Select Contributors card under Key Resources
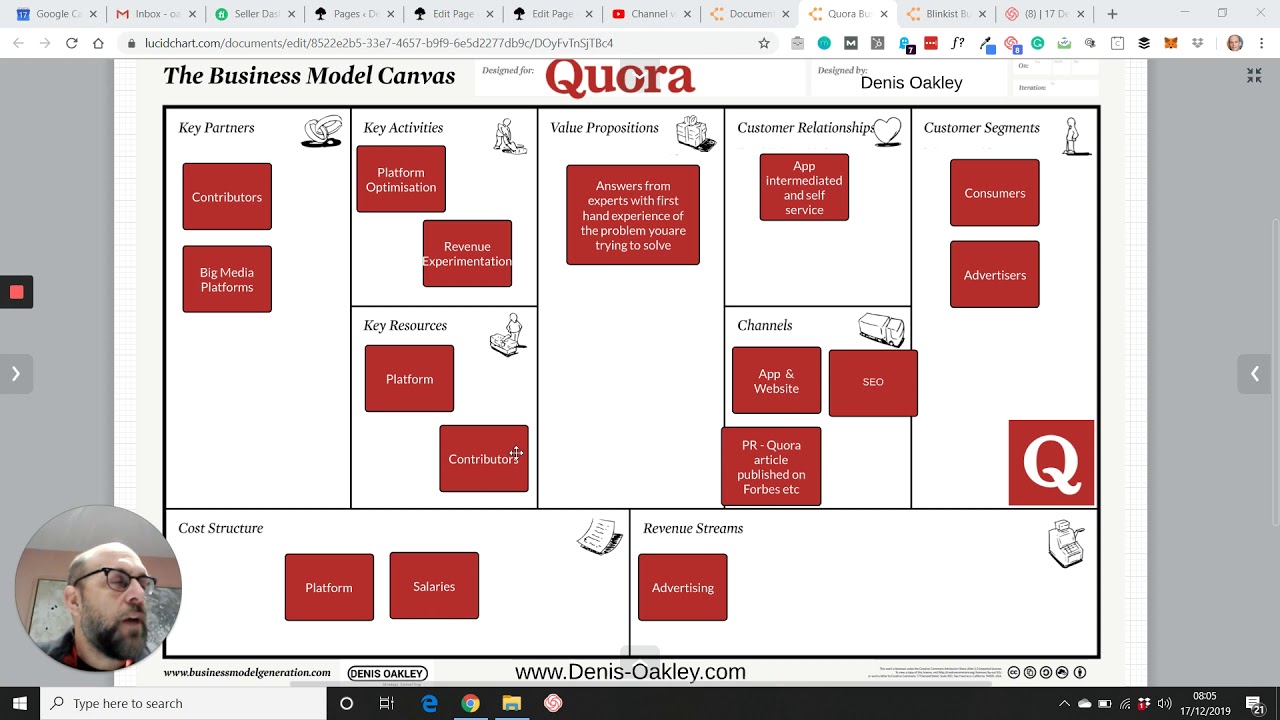This screenshot has width=1280, height=720. pyautogui.click(x=484, y=459)
